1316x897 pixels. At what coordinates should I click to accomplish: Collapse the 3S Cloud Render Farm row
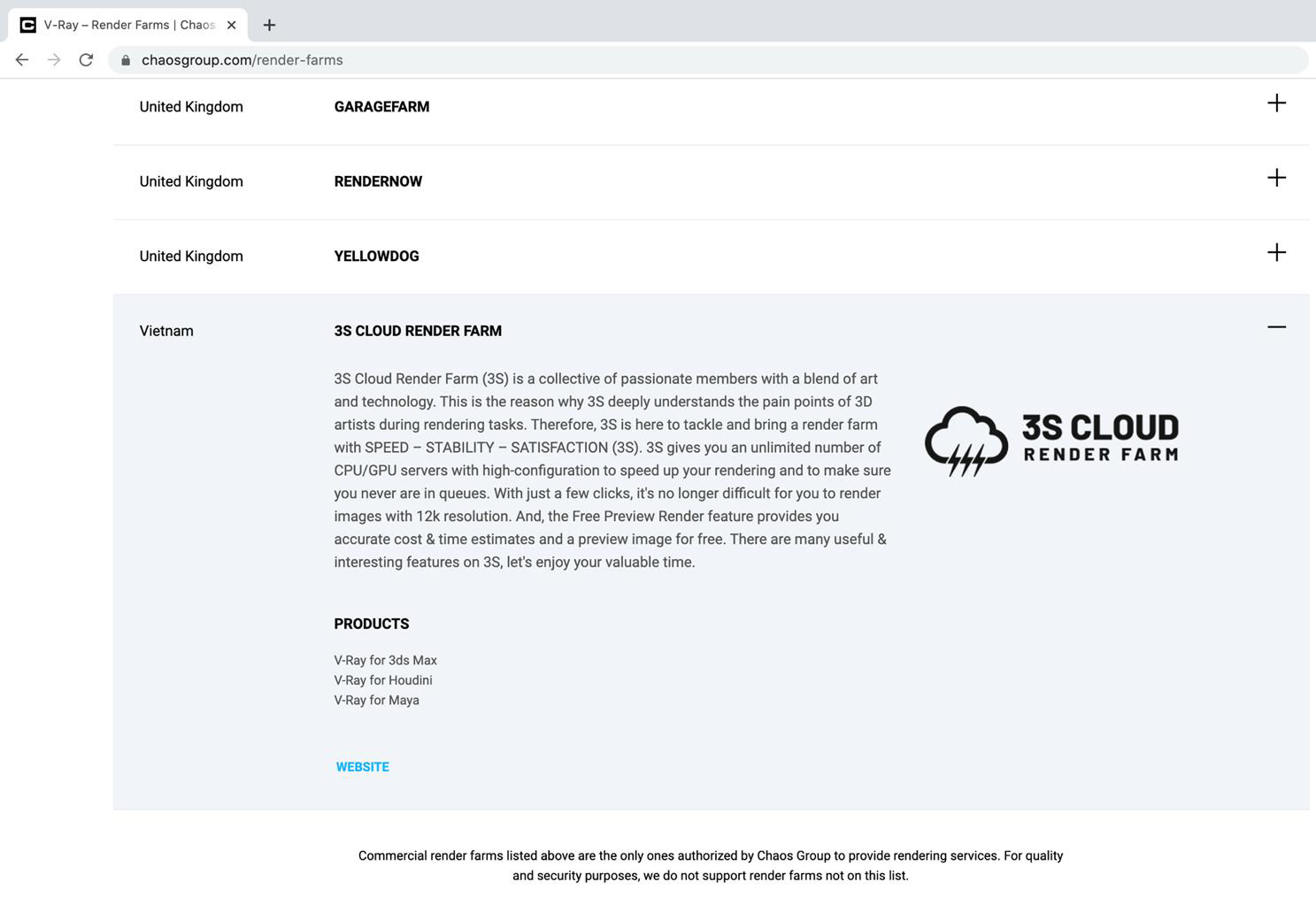1276,327
